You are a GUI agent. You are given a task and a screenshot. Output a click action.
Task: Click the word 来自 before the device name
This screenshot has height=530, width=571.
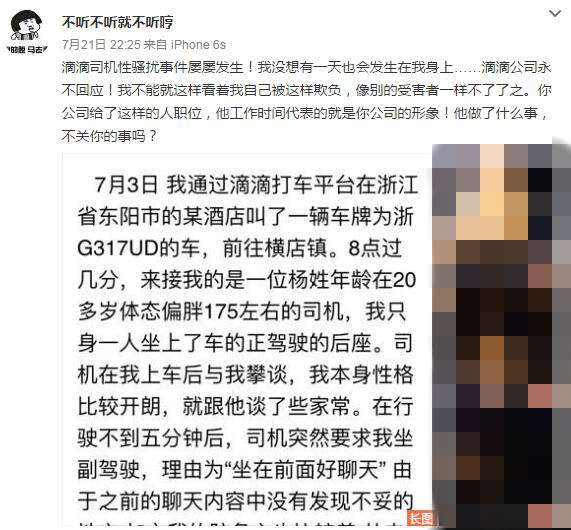tap(155, 45)
